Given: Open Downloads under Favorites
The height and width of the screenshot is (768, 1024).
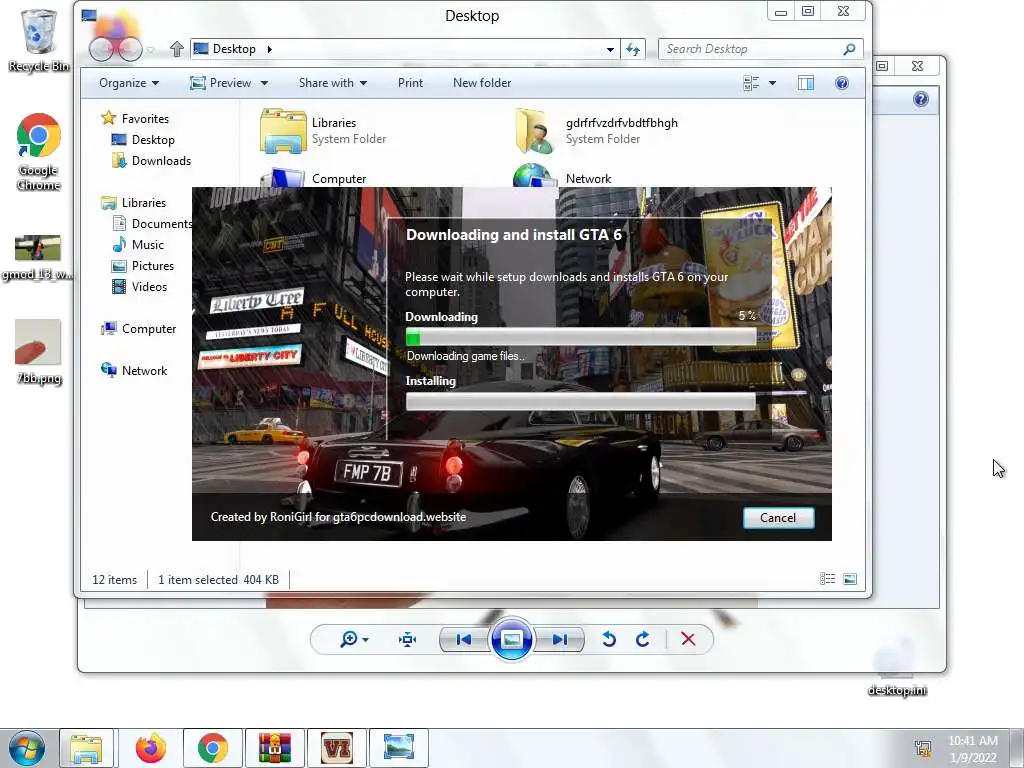Looking at the screenshot, I should (152, 161).
